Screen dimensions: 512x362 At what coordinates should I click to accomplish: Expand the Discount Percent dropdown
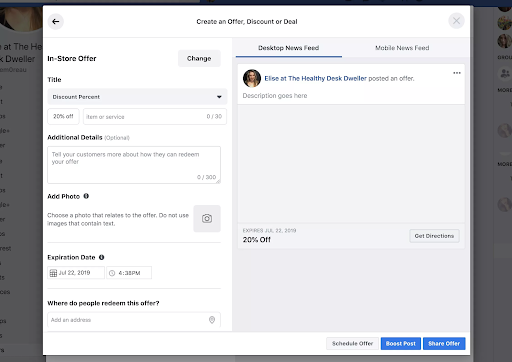coord(137,97)
